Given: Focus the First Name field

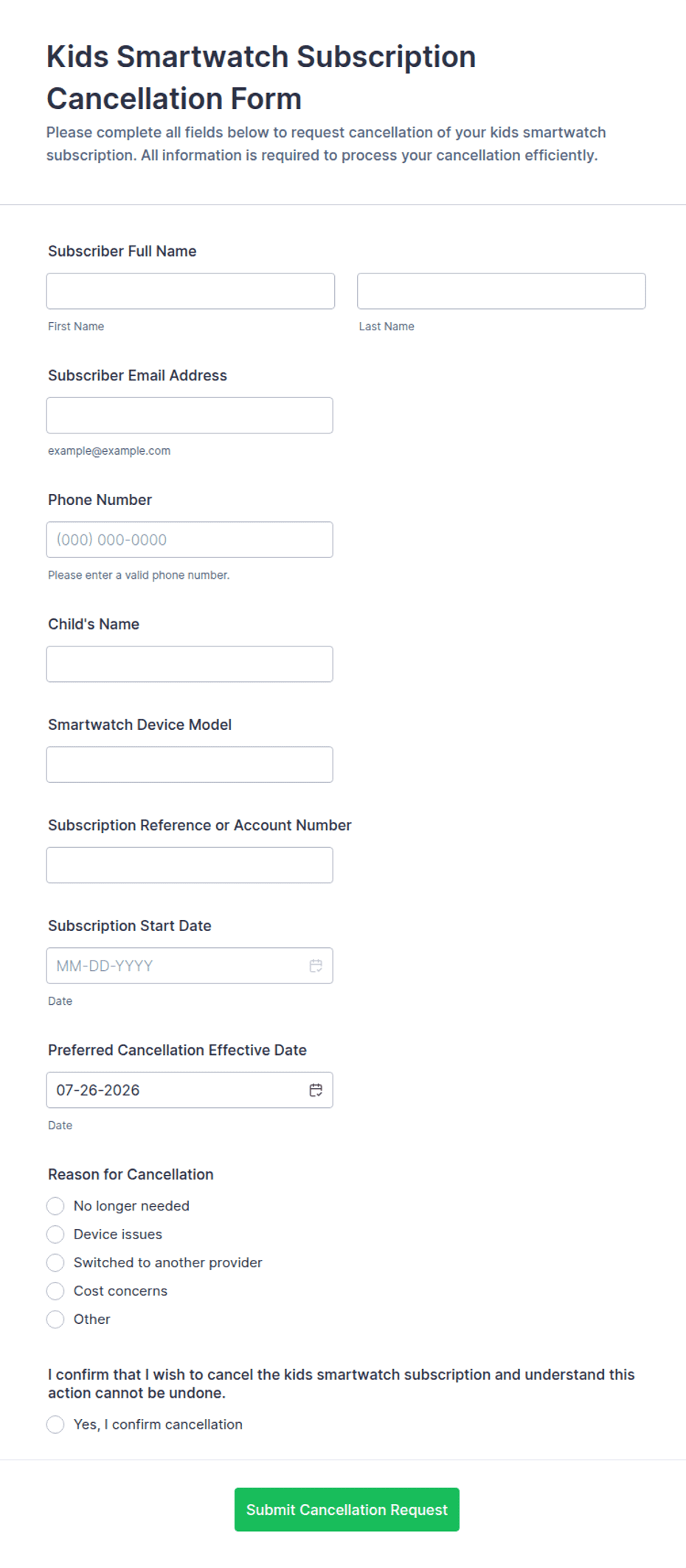Looking at the screenshot, I should coord(190,291).
